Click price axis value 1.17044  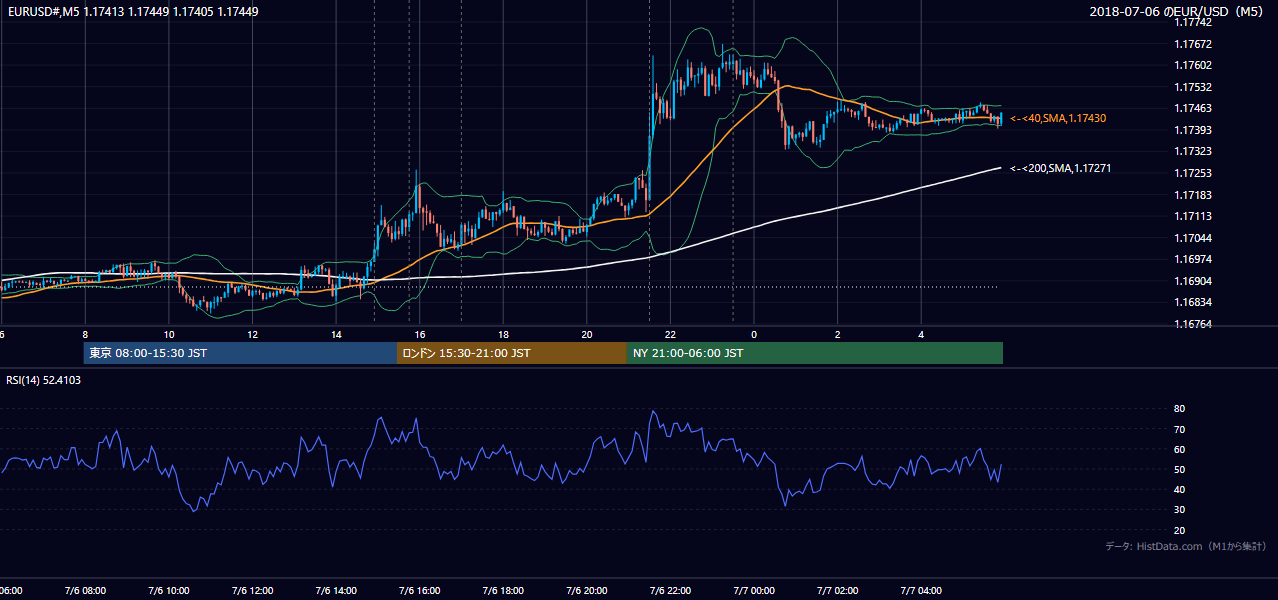tap(1193, 238)
